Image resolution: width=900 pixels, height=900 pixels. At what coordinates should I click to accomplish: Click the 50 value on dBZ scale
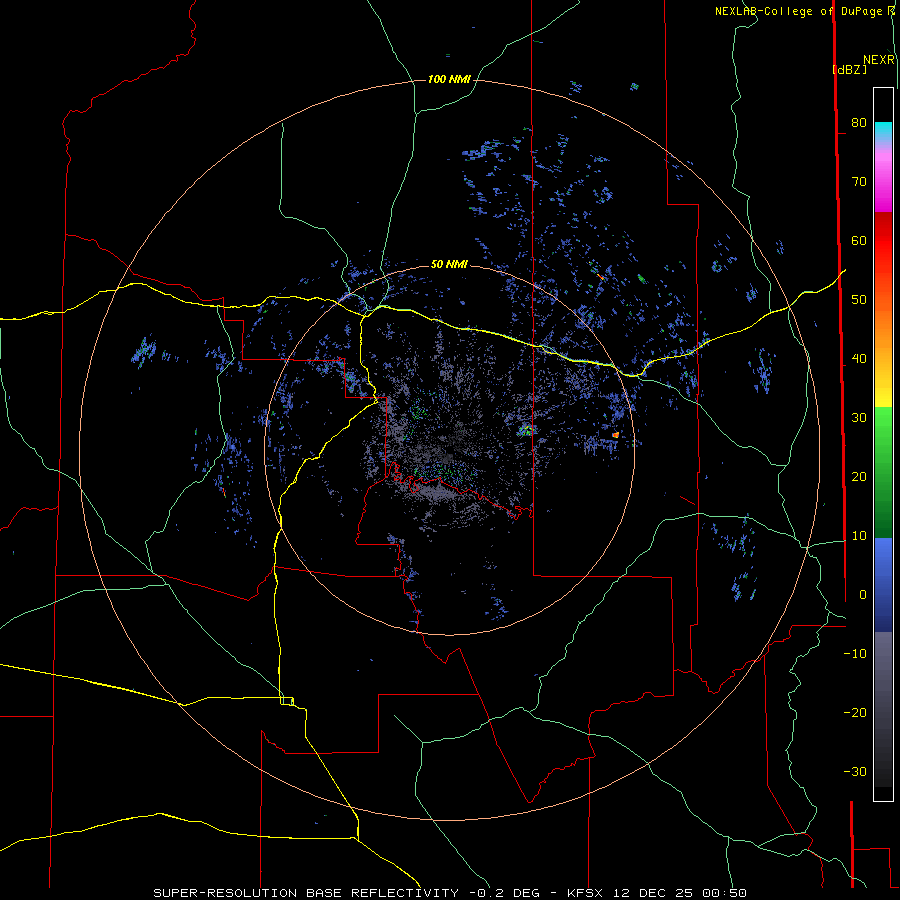(x=859, y=300)
